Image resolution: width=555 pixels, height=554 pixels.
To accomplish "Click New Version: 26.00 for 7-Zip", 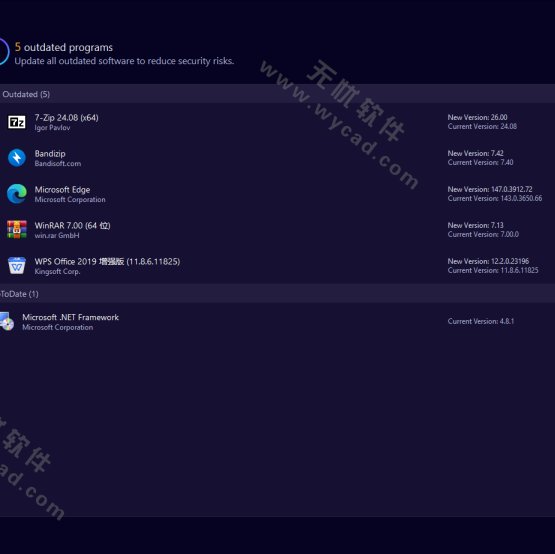I will point(477,117).
